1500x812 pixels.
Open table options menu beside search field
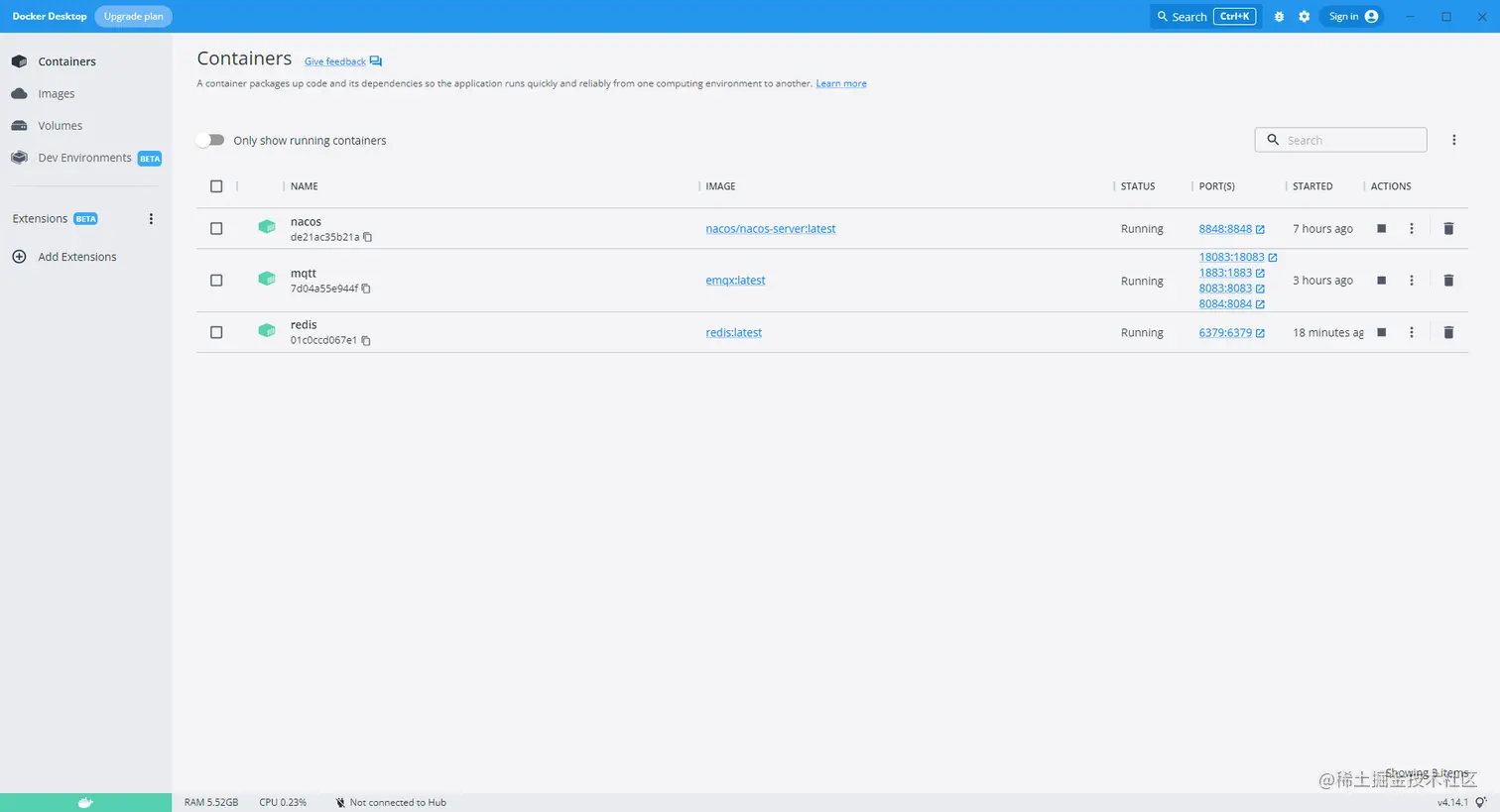1454,140
